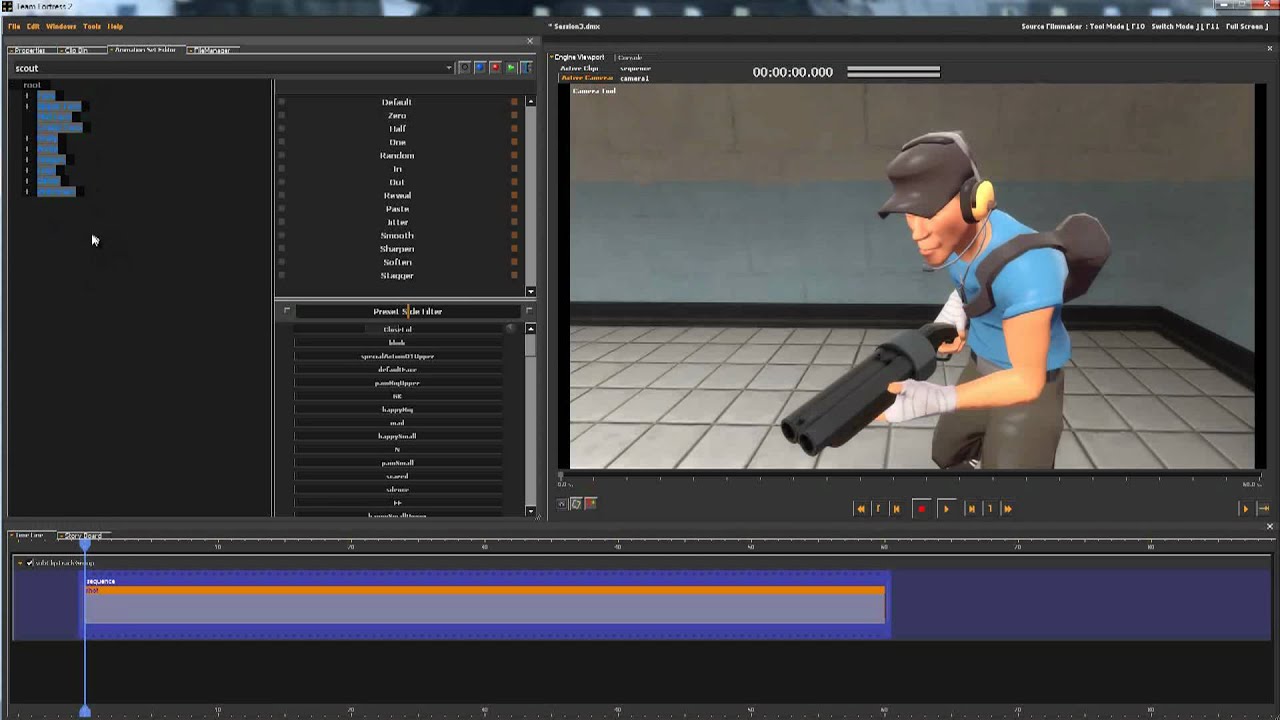Click the blue sphere toolbar icon
The width and height of the screenshot is (1280, 720).
pyautogui.click(x=480, y=68)
